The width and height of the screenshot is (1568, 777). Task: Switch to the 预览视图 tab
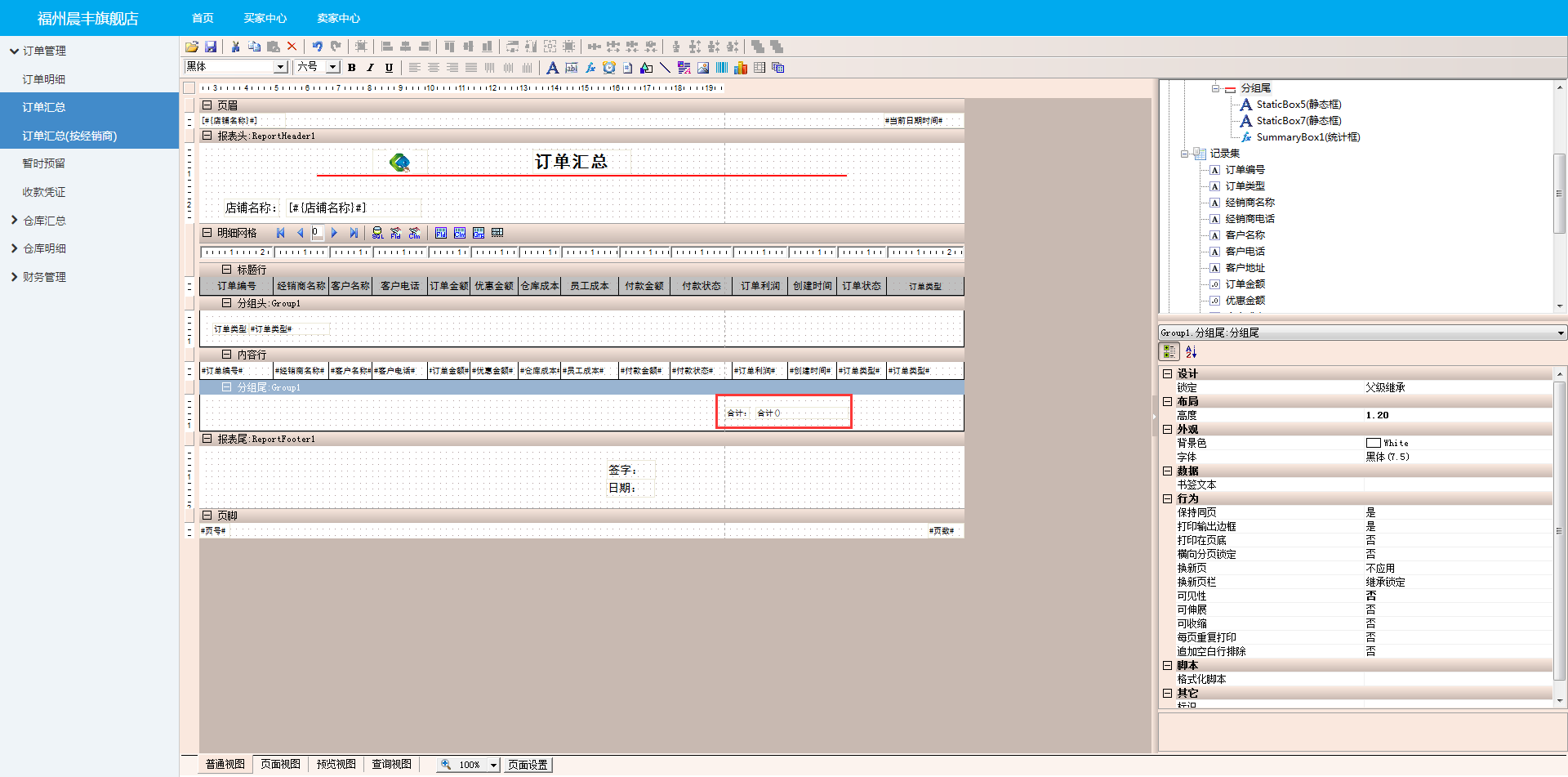[x=336, y=764]
